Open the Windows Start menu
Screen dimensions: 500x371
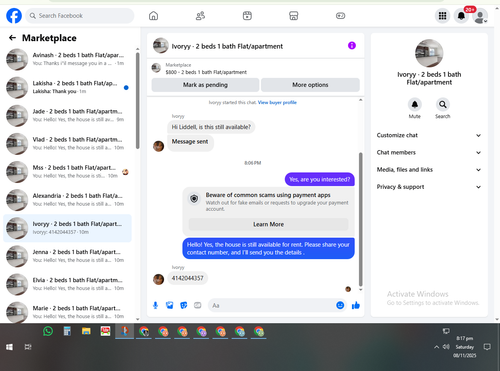click(9, 347)
